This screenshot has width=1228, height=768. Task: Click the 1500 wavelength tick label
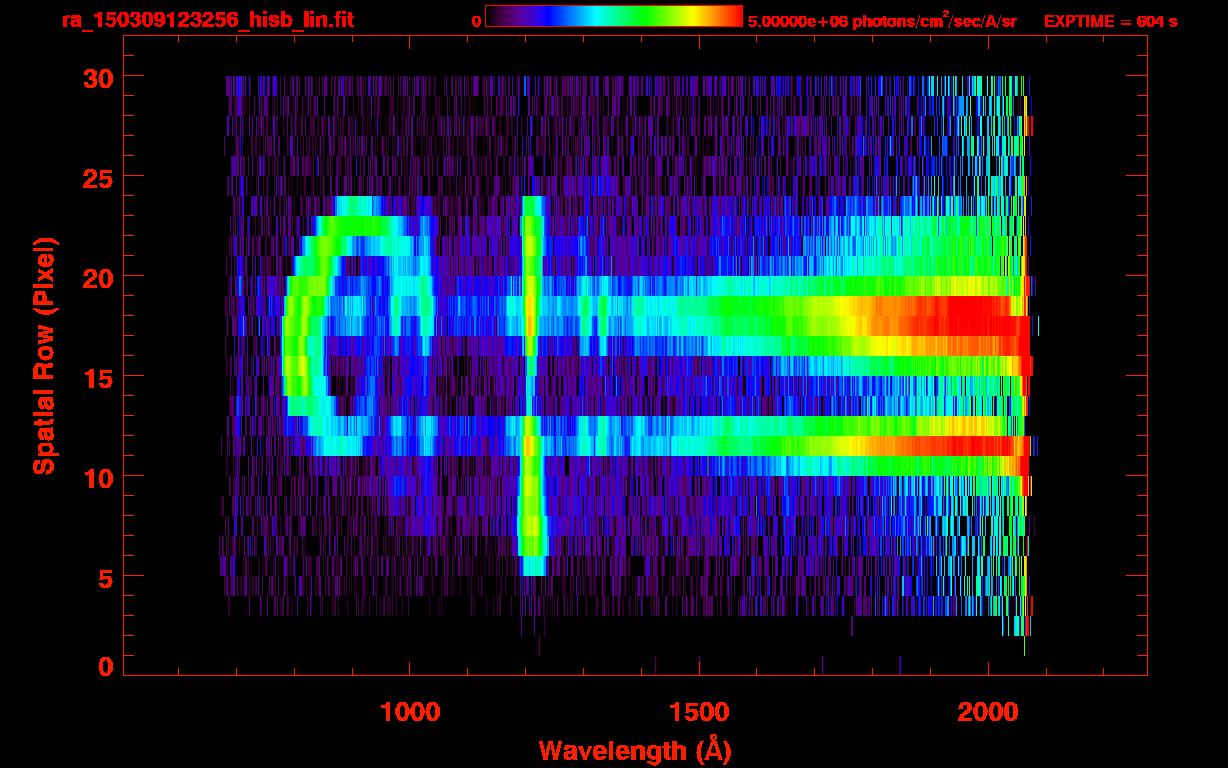699,712
